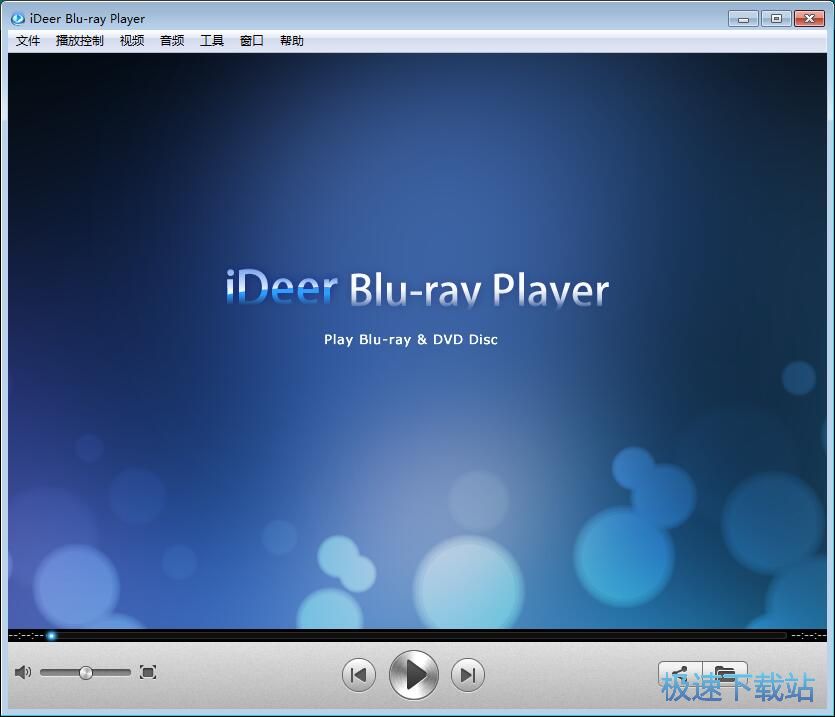Open the file folder button
The width and height of the screenshot is (835, 717).
coord(725,674)
